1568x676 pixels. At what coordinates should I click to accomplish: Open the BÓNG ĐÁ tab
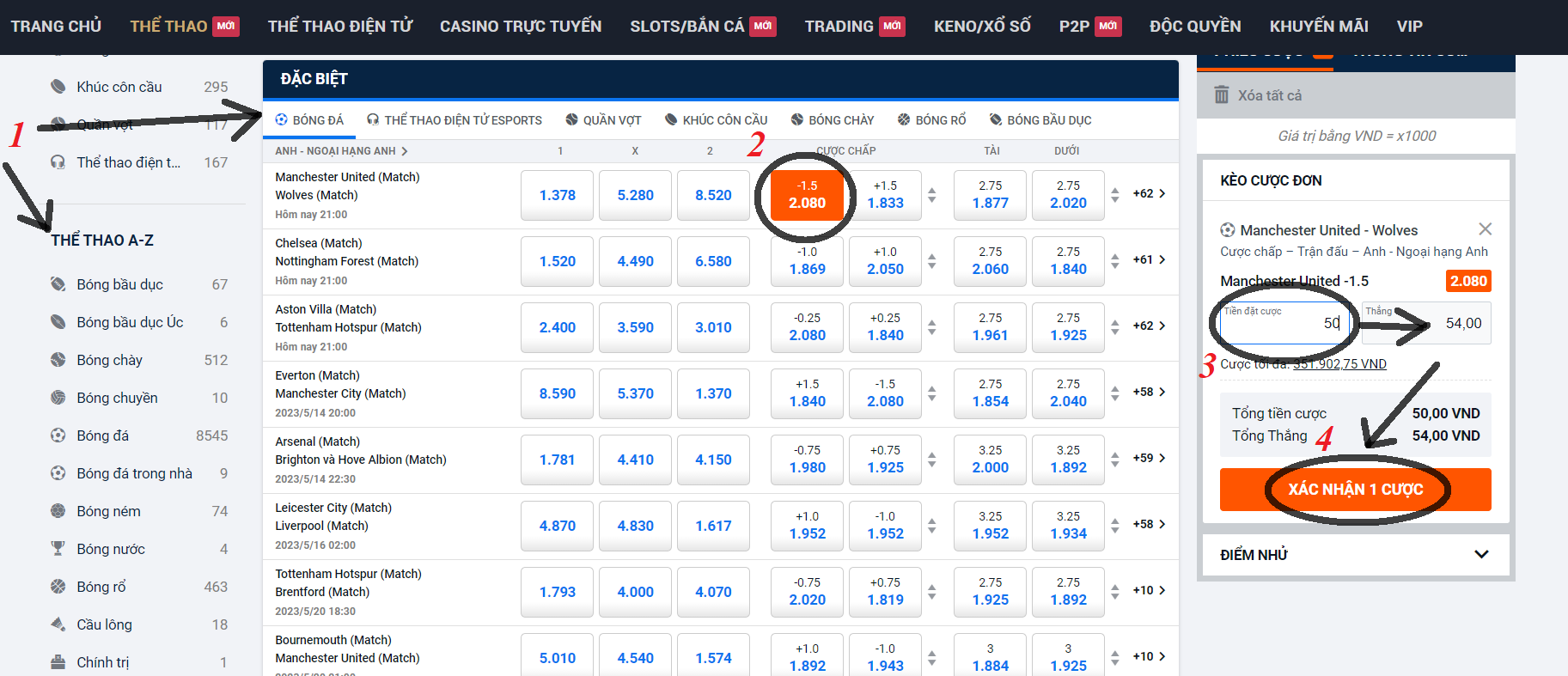[309, 120]
